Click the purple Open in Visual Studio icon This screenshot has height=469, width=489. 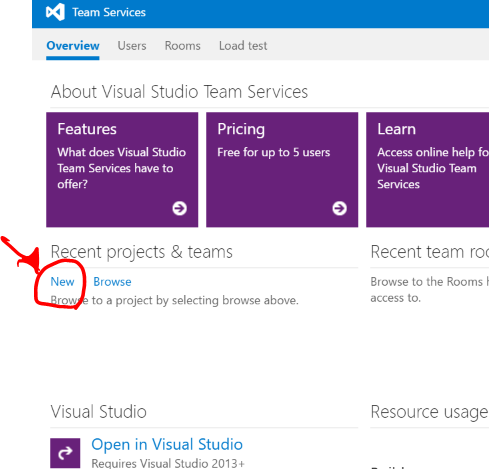(65, 453)
